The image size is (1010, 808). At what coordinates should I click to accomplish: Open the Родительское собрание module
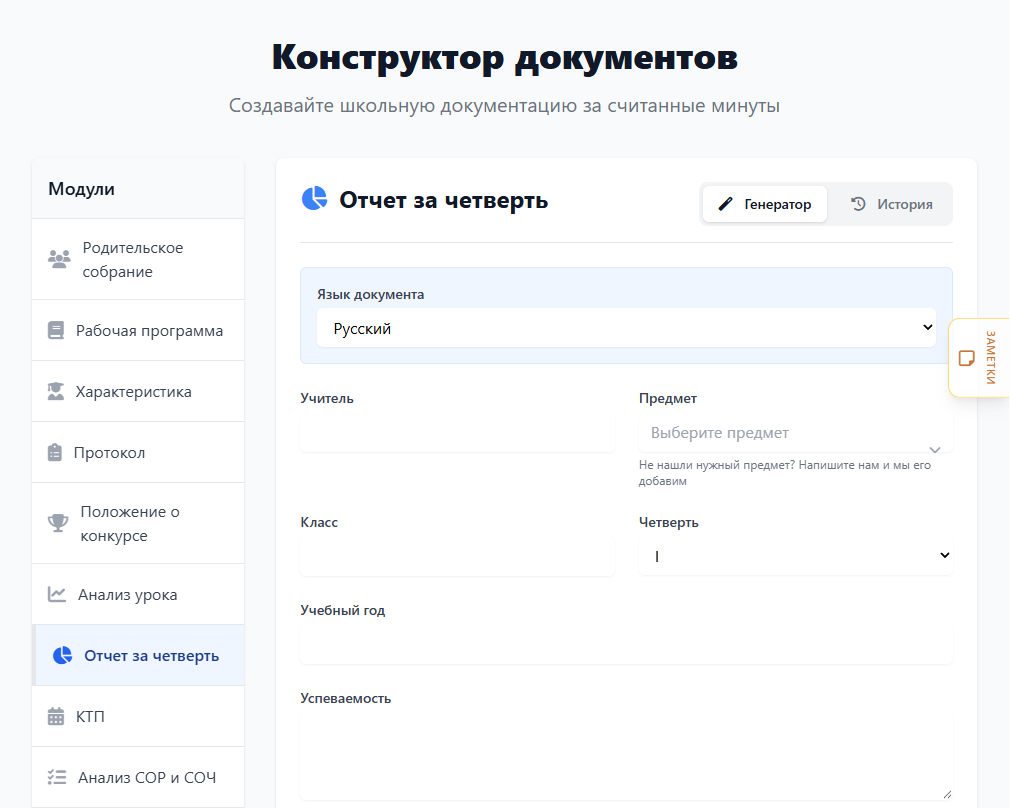[x=138, y=260]
